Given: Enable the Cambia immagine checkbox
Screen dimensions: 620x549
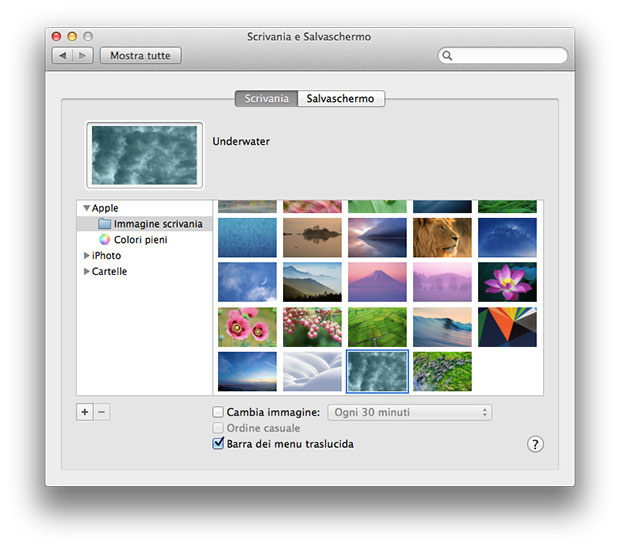Looking at the screenshot, I should click(218, 412).
